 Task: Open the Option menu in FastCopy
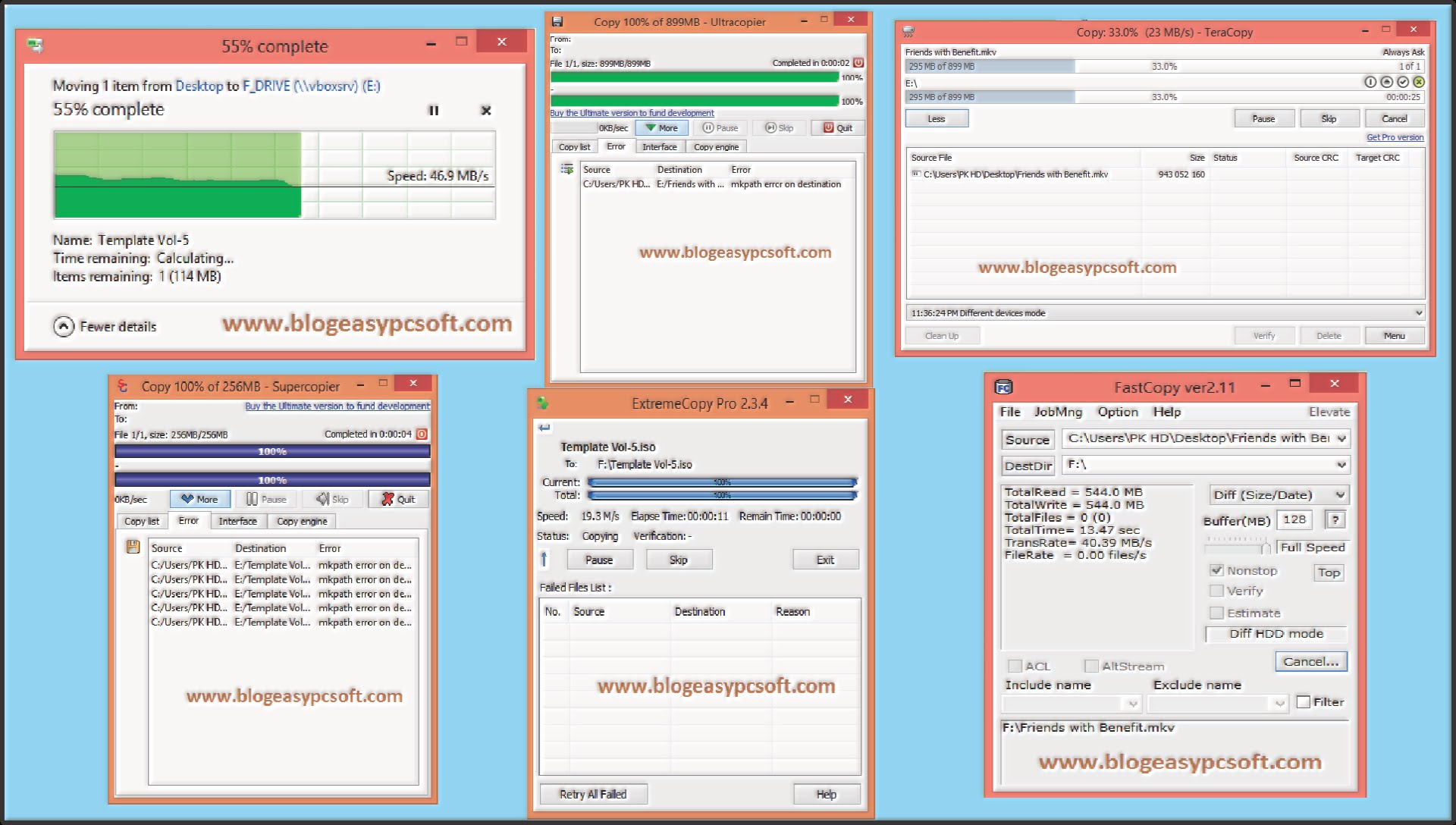(1118, 412)
